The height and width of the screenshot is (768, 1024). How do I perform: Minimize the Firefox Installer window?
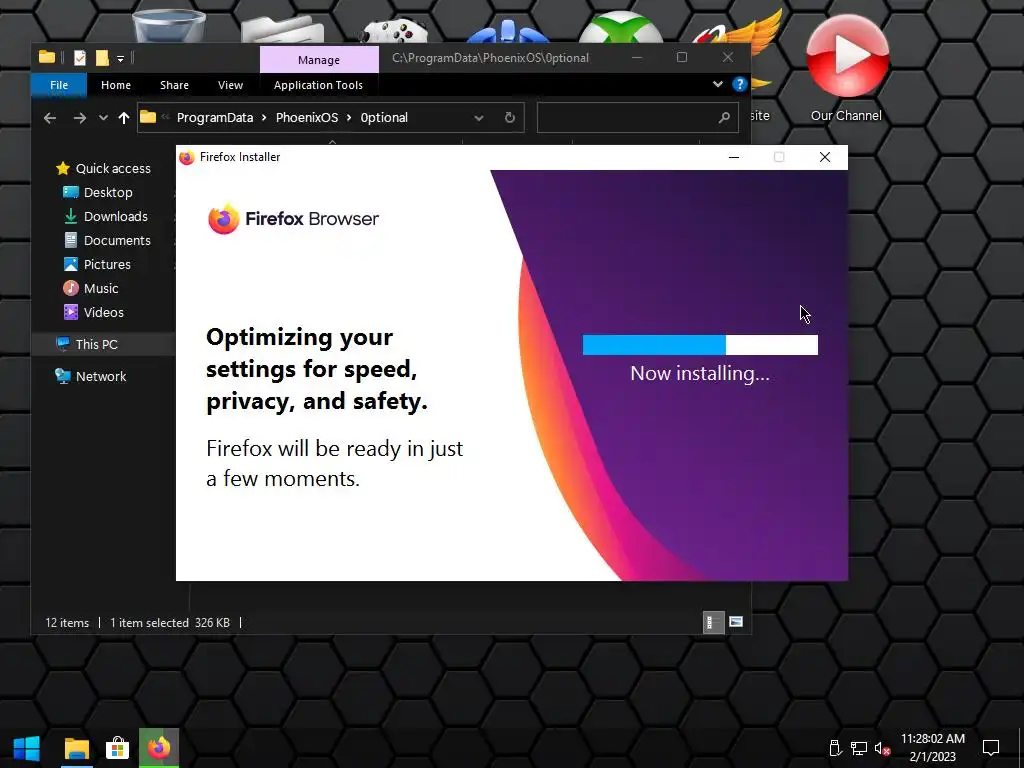pyautogui.click(x=734, y=157)
